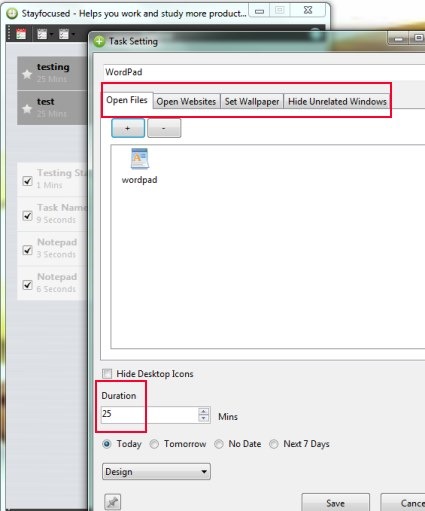
Task: Click the star next to the testing task
Action: pos(27,74)
